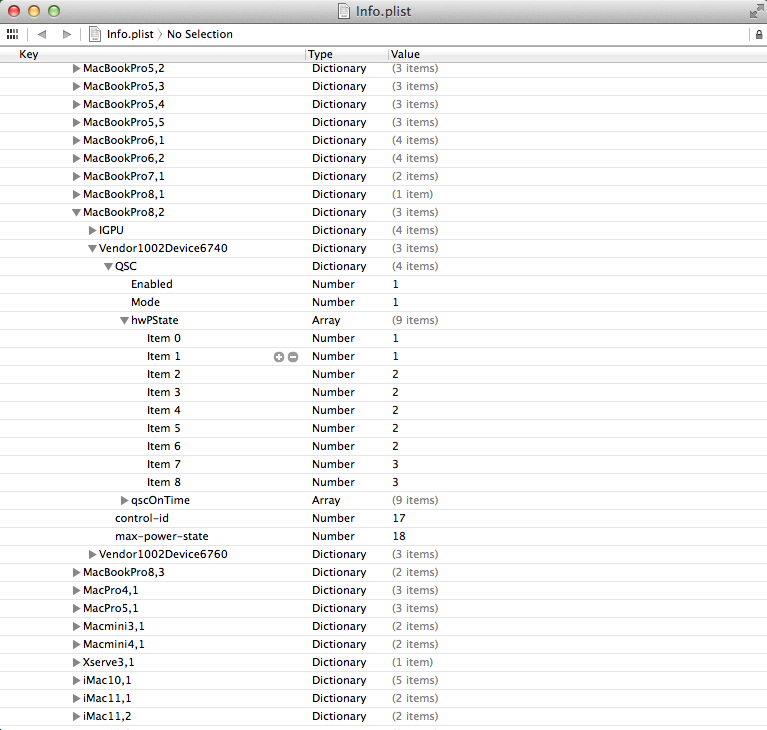Click the Info.plist document icon in jump bar
The height and width of the screenshot is (730, 767).
(x=95, y=34)
